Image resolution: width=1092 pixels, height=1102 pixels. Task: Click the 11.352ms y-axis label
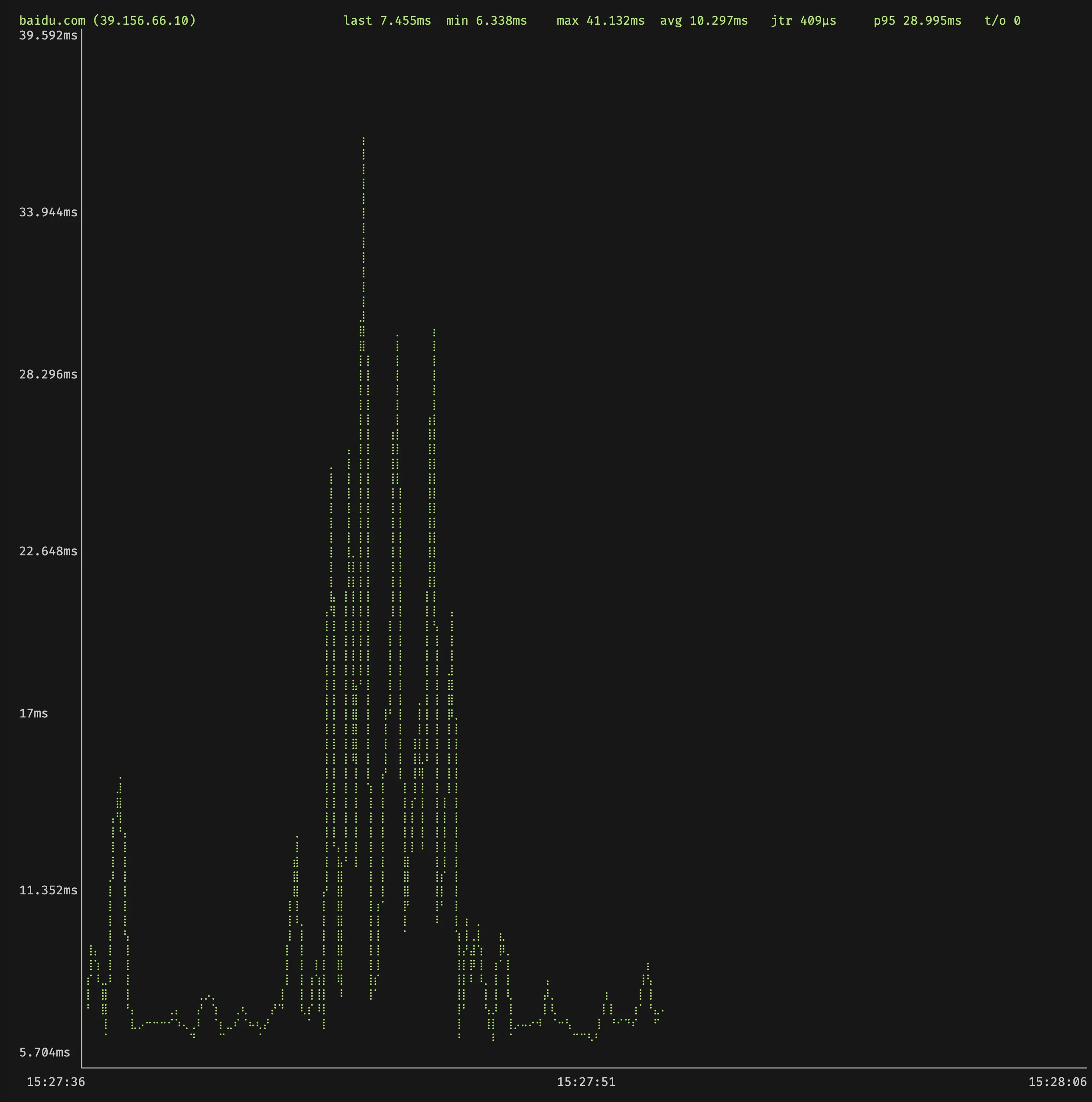click(x=48, y=890)
